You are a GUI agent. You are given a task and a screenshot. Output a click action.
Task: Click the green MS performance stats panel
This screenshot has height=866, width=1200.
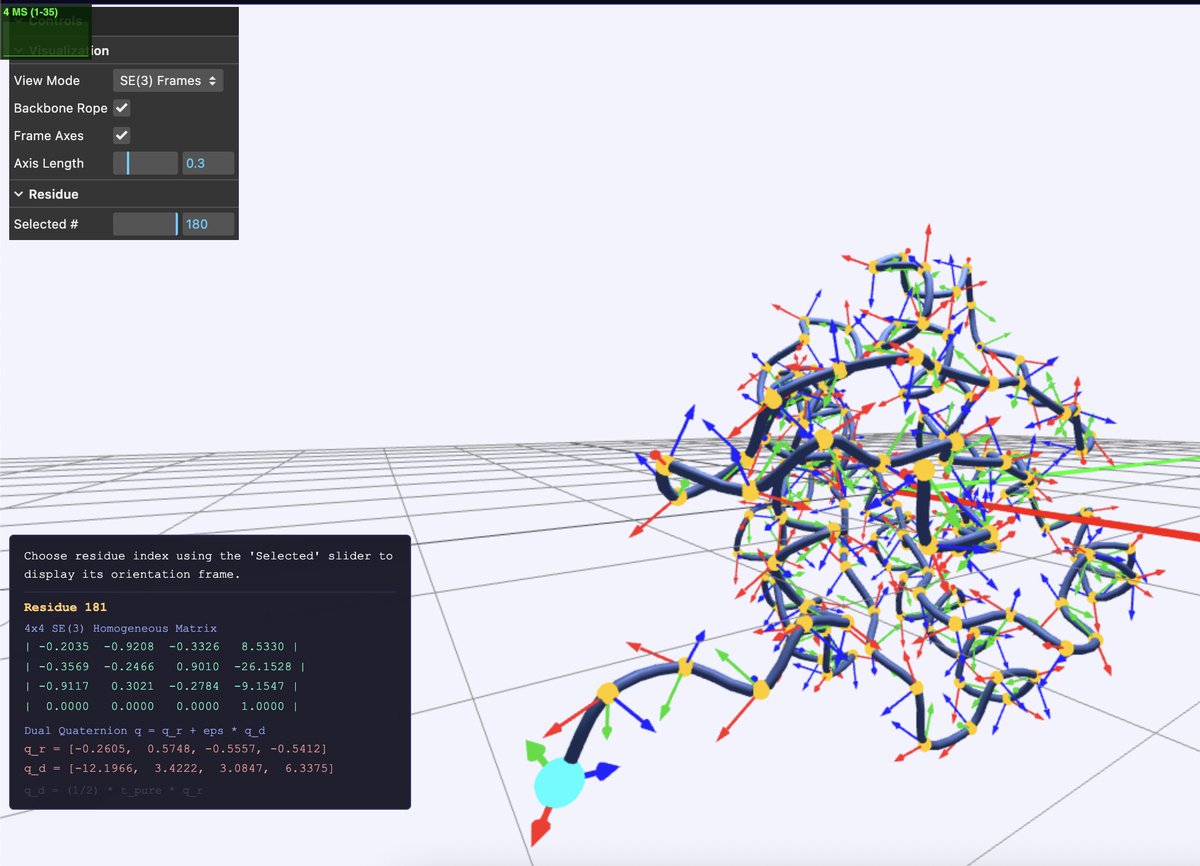(x=46, y=31)
